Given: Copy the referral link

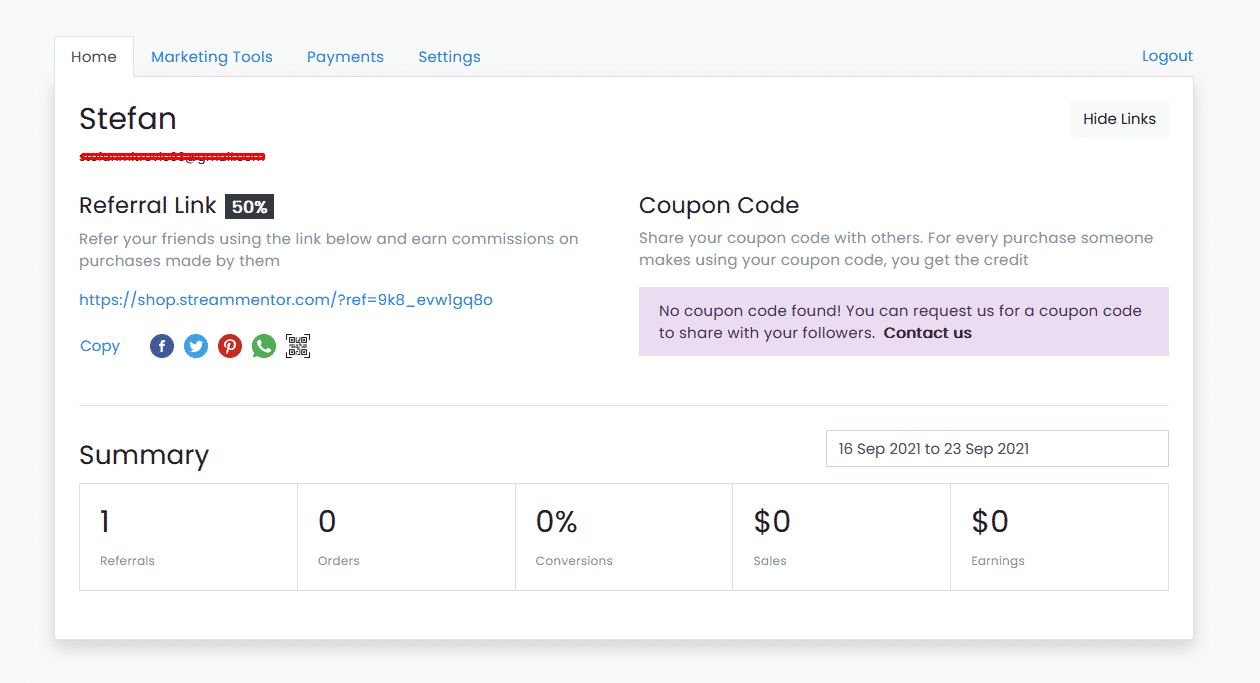Looking at the screenshot, I should click(100, 346).
